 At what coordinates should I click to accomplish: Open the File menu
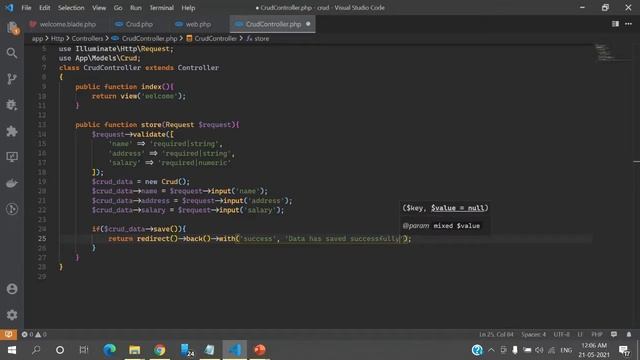click(26, 8)
